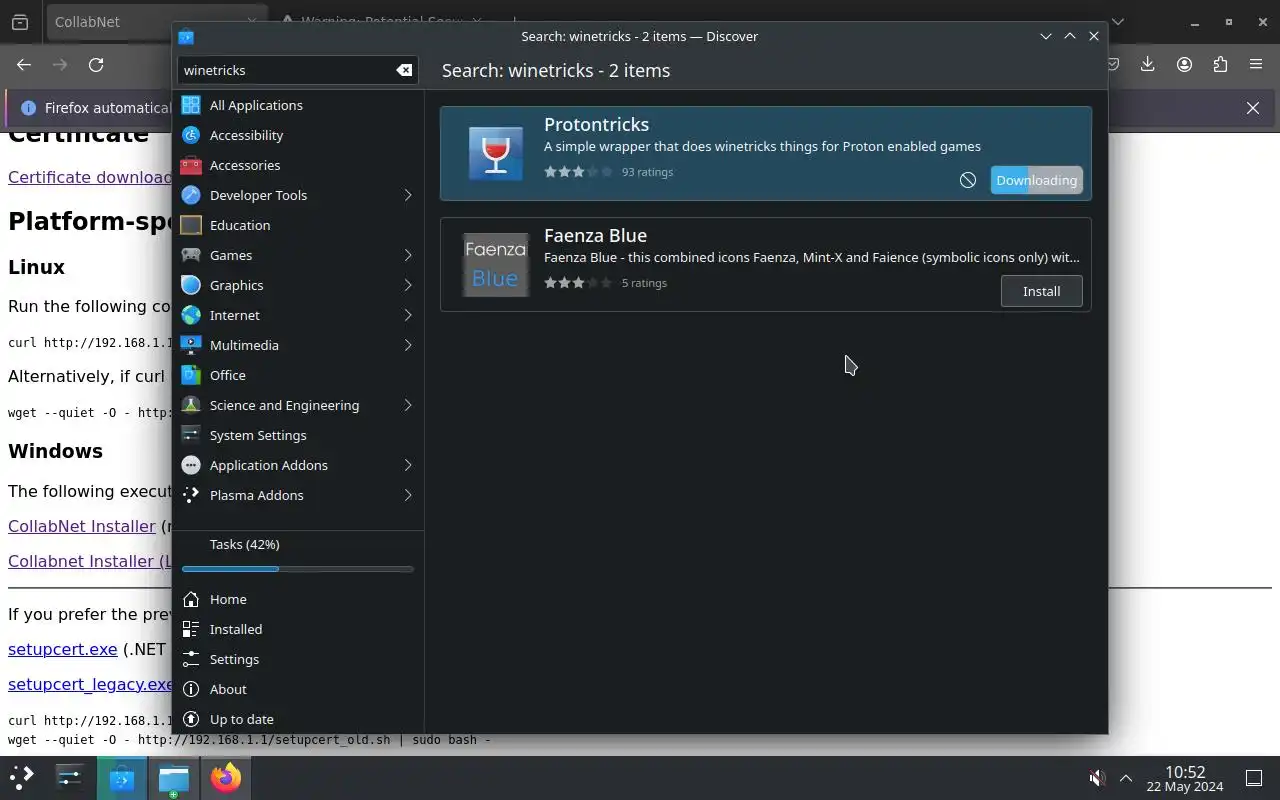Expand Plasma Addons subcategories arrow
The image size is (1280, 800).
tap(408, 495)
